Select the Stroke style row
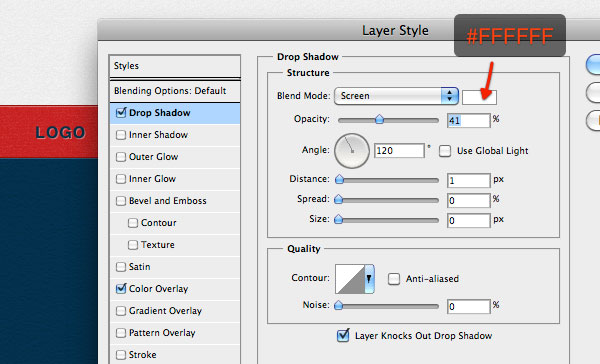 coord(175,355)
